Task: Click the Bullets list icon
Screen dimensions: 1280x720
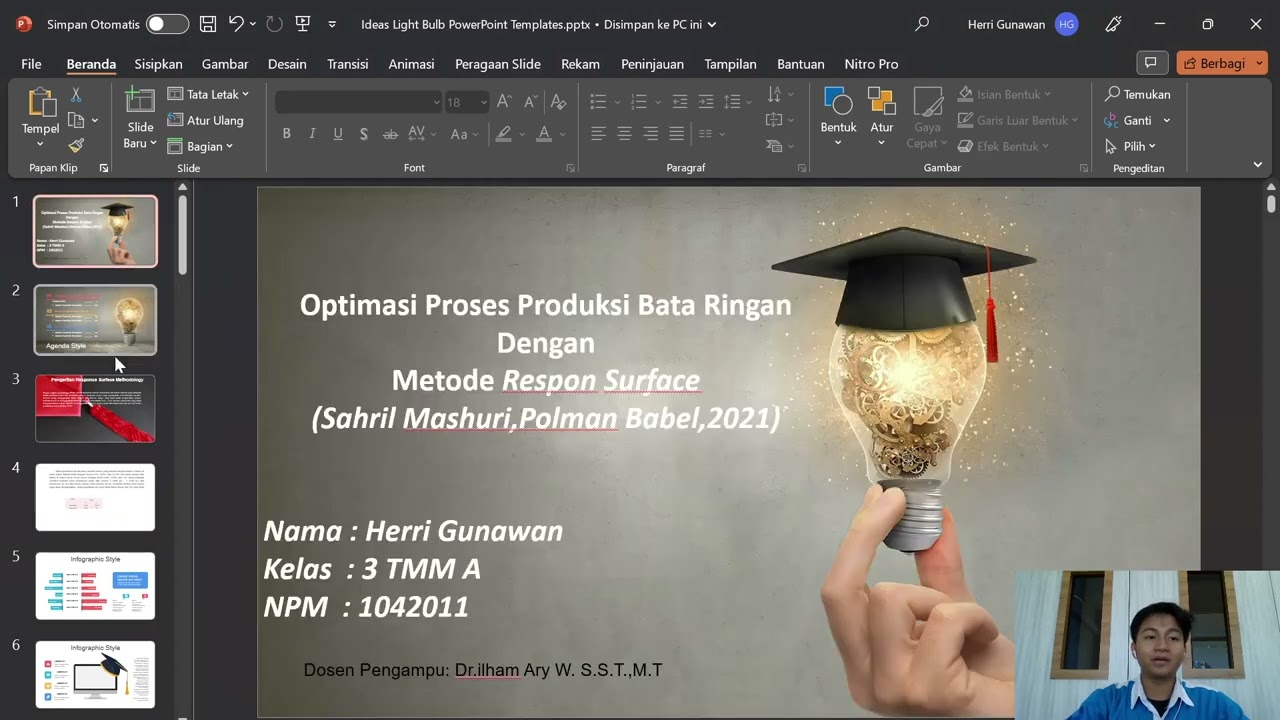Action: 598,102
